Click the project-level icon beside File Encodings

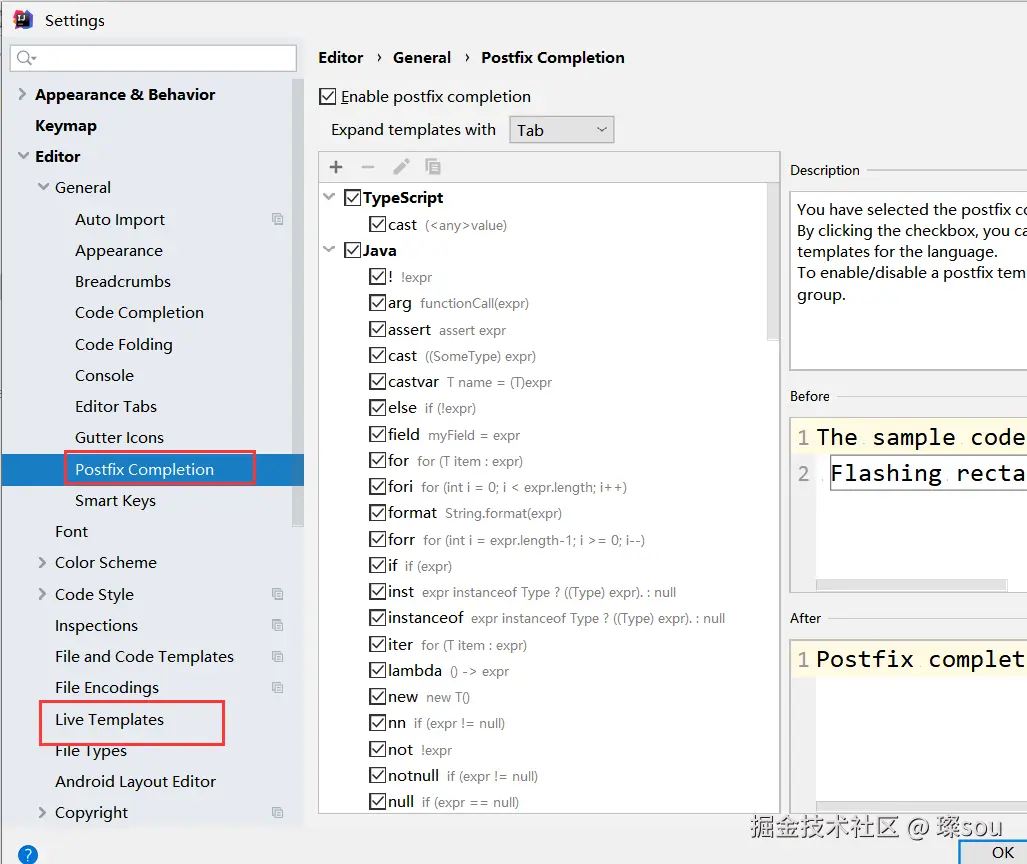tap(278, 688)
